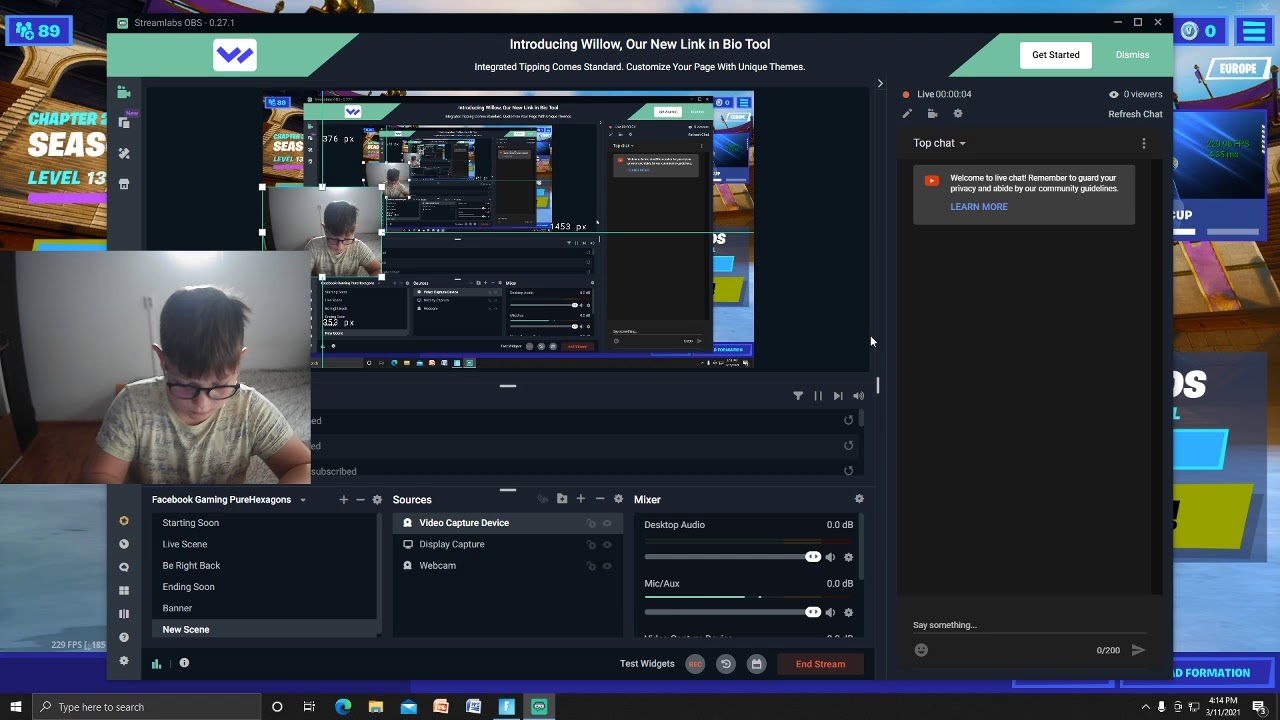This screenshot has height=720, width=1280.
Task: Pause the event queue
Action: pos(818,396)
